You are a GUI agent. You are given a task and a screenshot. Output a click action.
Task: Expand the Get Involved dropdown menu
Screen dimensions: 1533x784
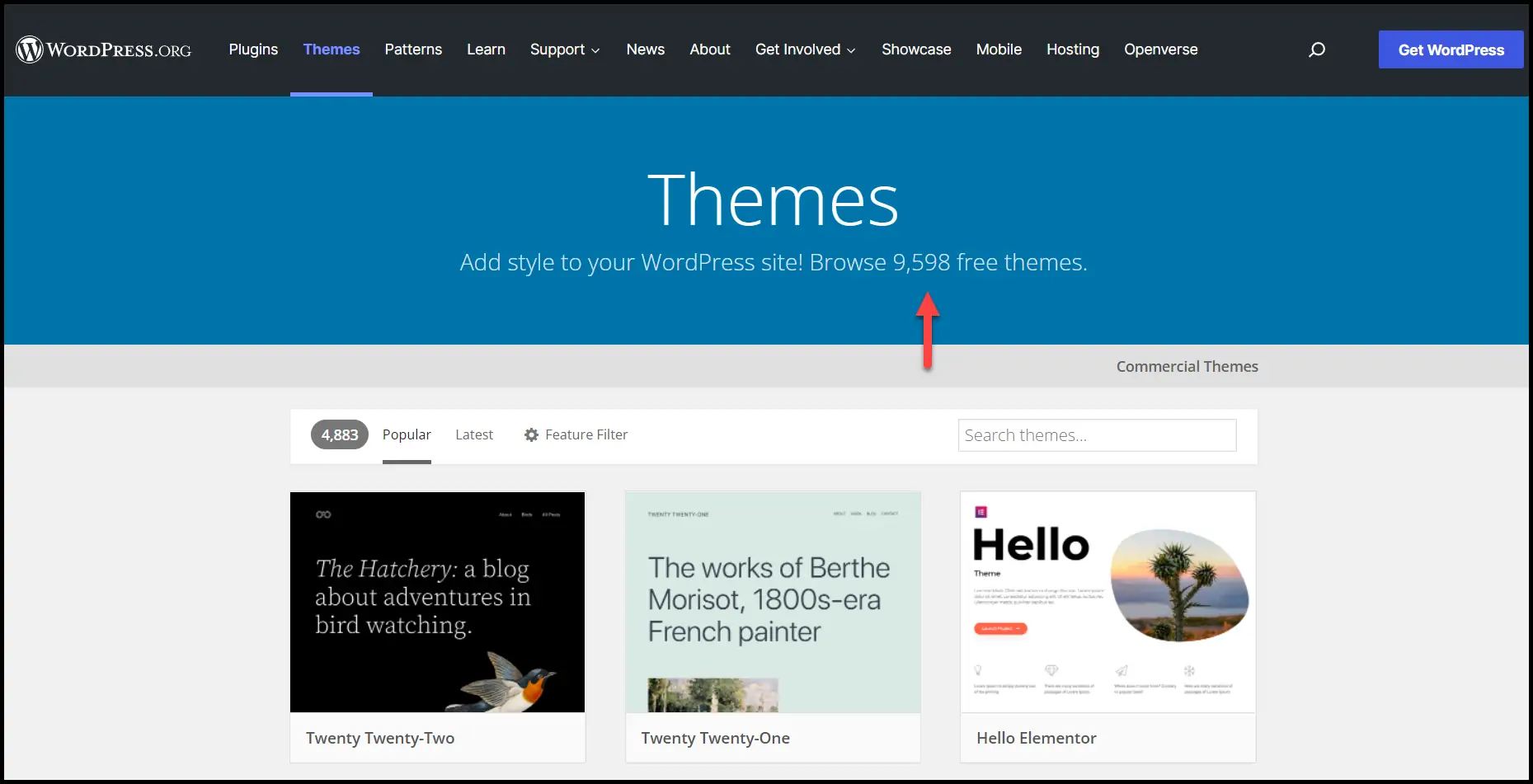pyautogui.click(x=805, y=49)
